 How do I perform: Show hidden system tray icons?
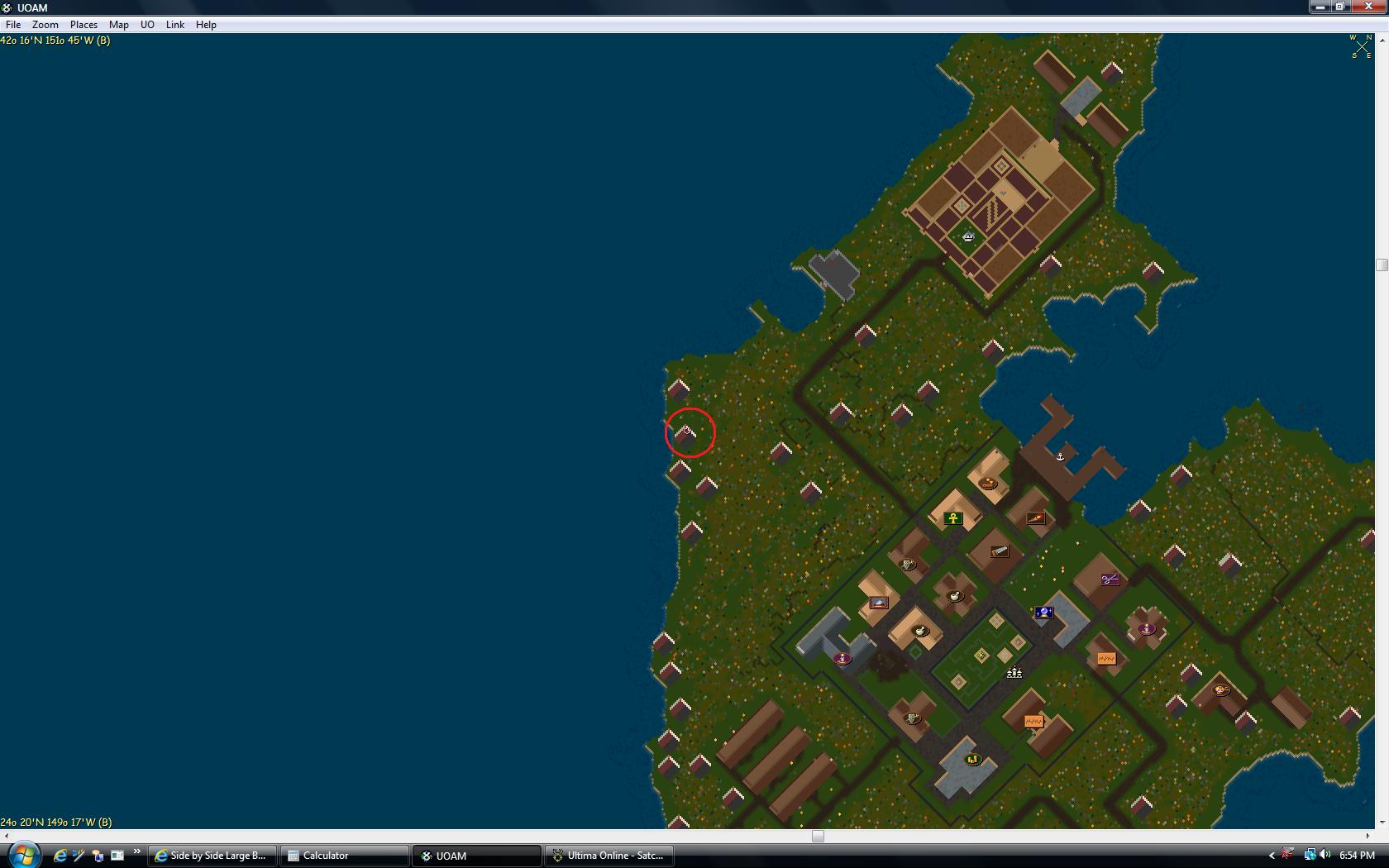tap(1272, 856)
